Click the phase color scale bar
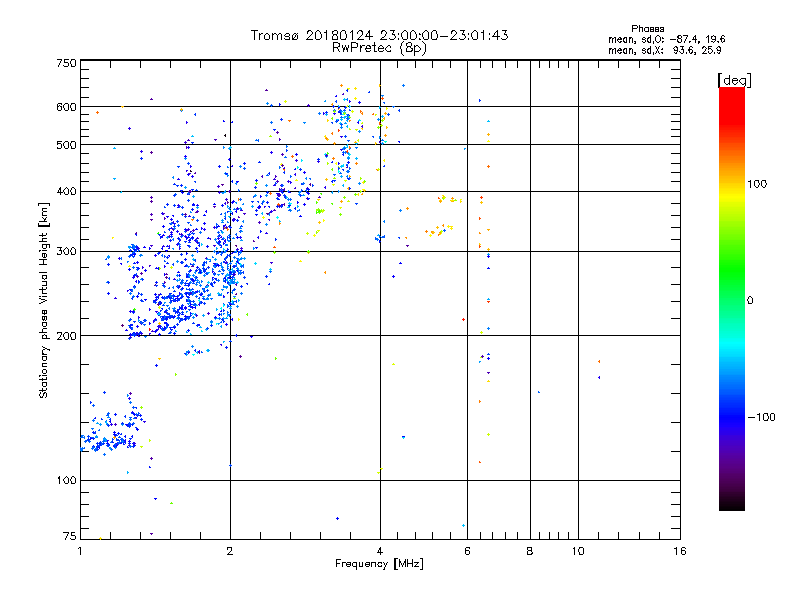800x600 pixels. coord(732,298)
